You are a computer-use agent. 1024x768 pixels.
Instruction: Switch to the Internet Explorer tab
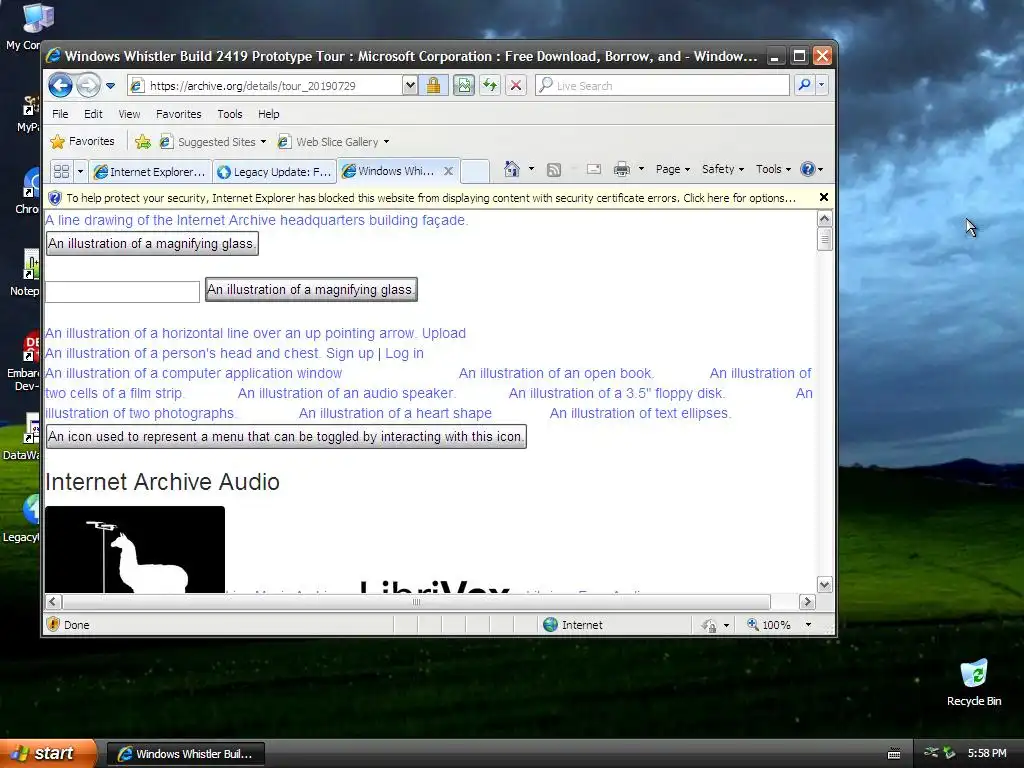[x=150, y=172]
